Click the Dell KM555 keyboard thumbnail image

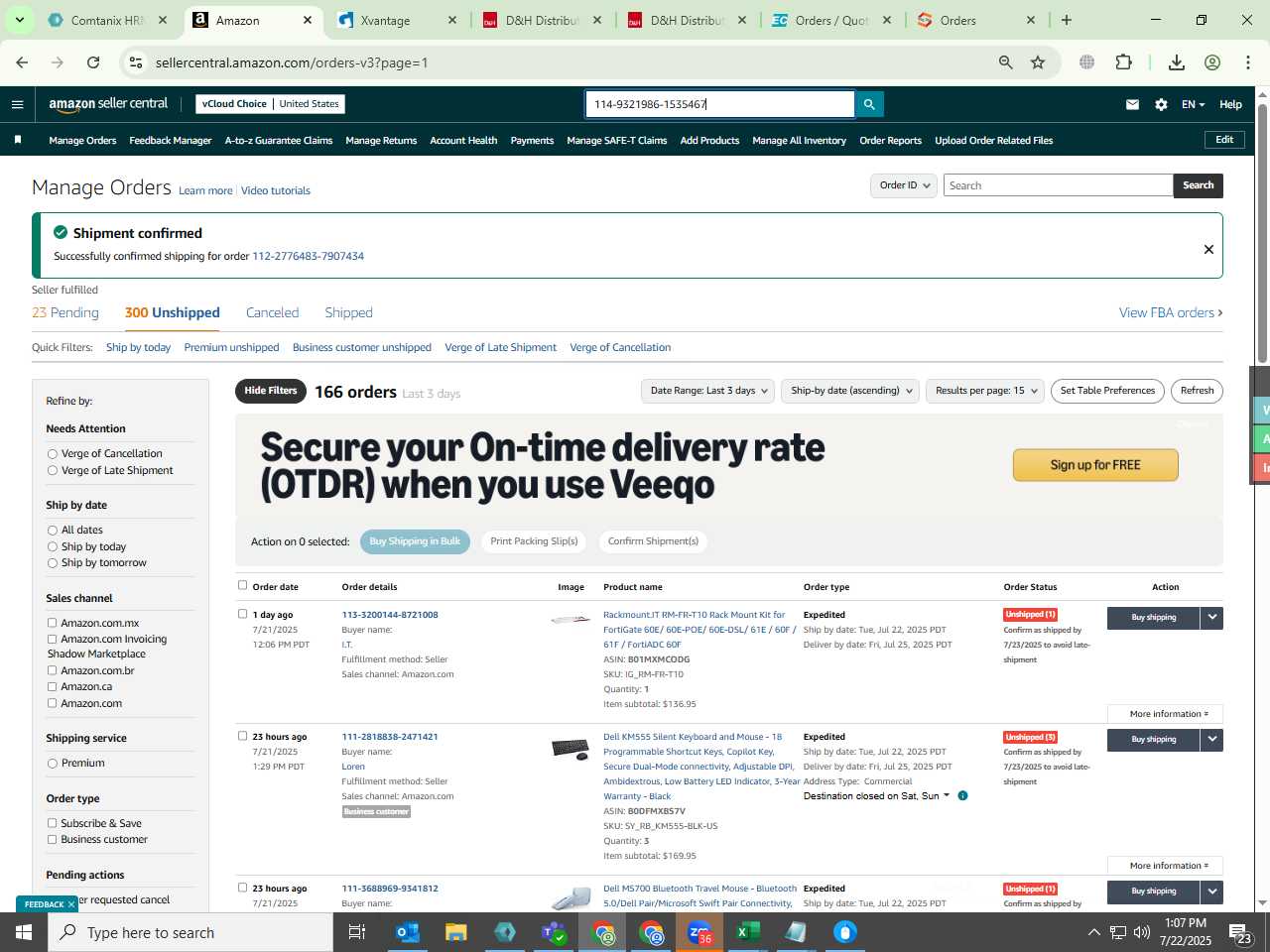coord(571,748)
